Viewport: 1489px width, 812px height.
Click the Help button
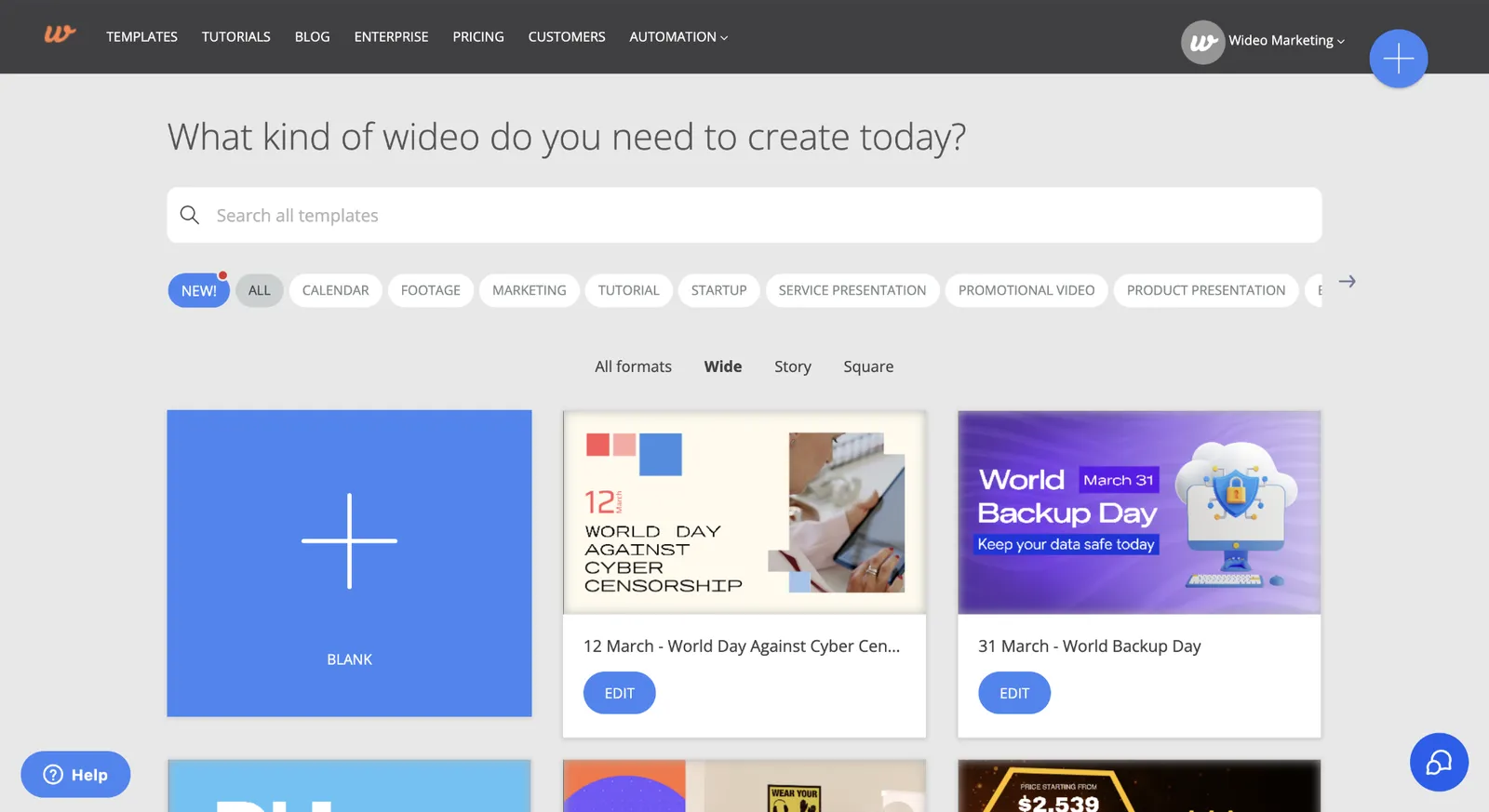click(75, 774)
